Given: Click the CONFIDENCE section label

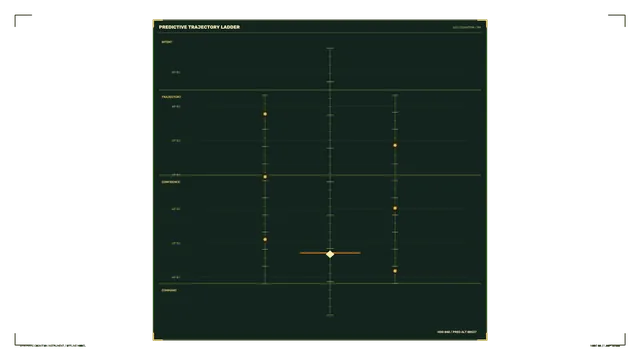Looking at the screenshot, I should (171, 182).
